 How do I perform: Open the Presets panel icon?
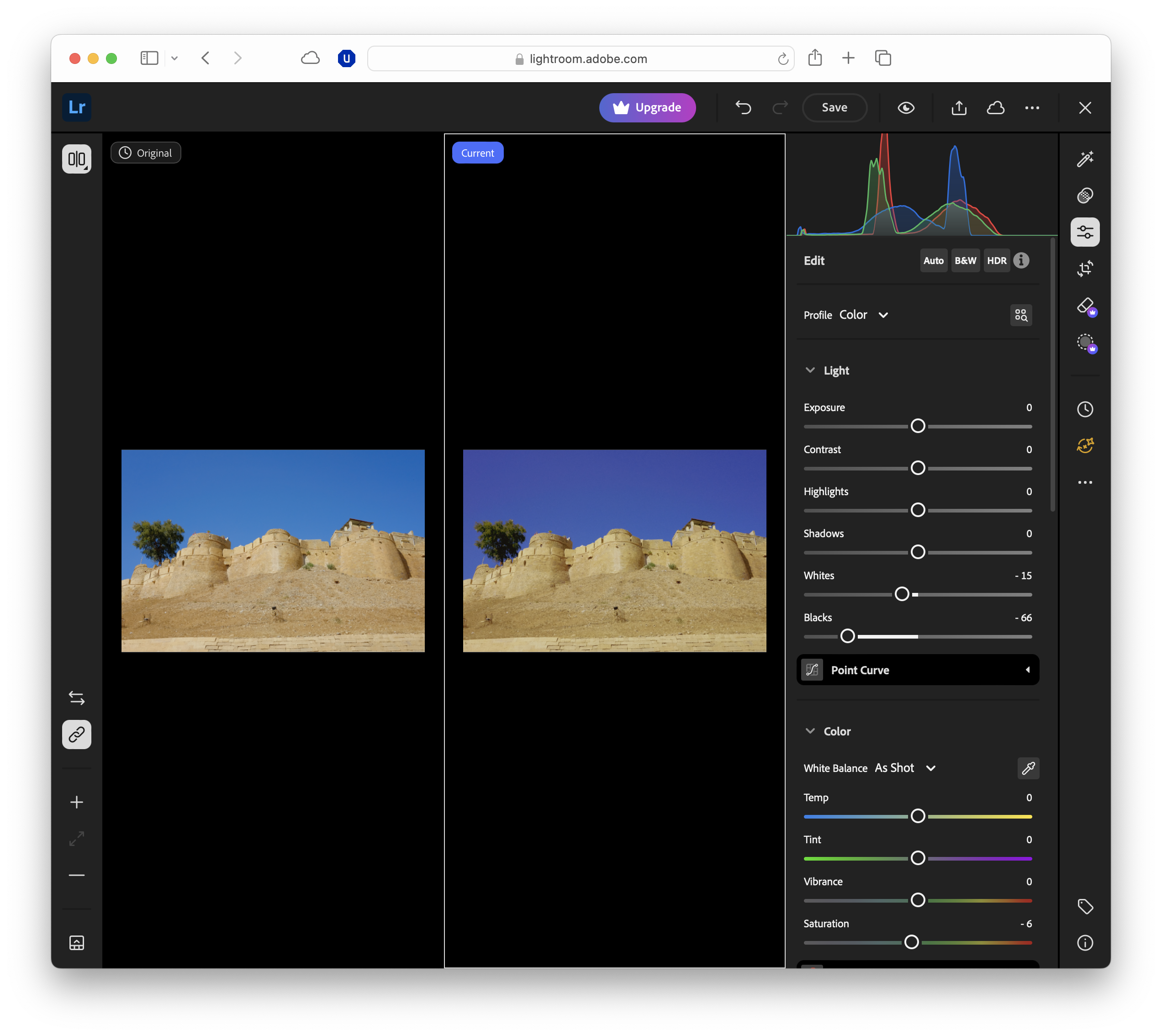pyautogui.click(x=1085, y=195)
